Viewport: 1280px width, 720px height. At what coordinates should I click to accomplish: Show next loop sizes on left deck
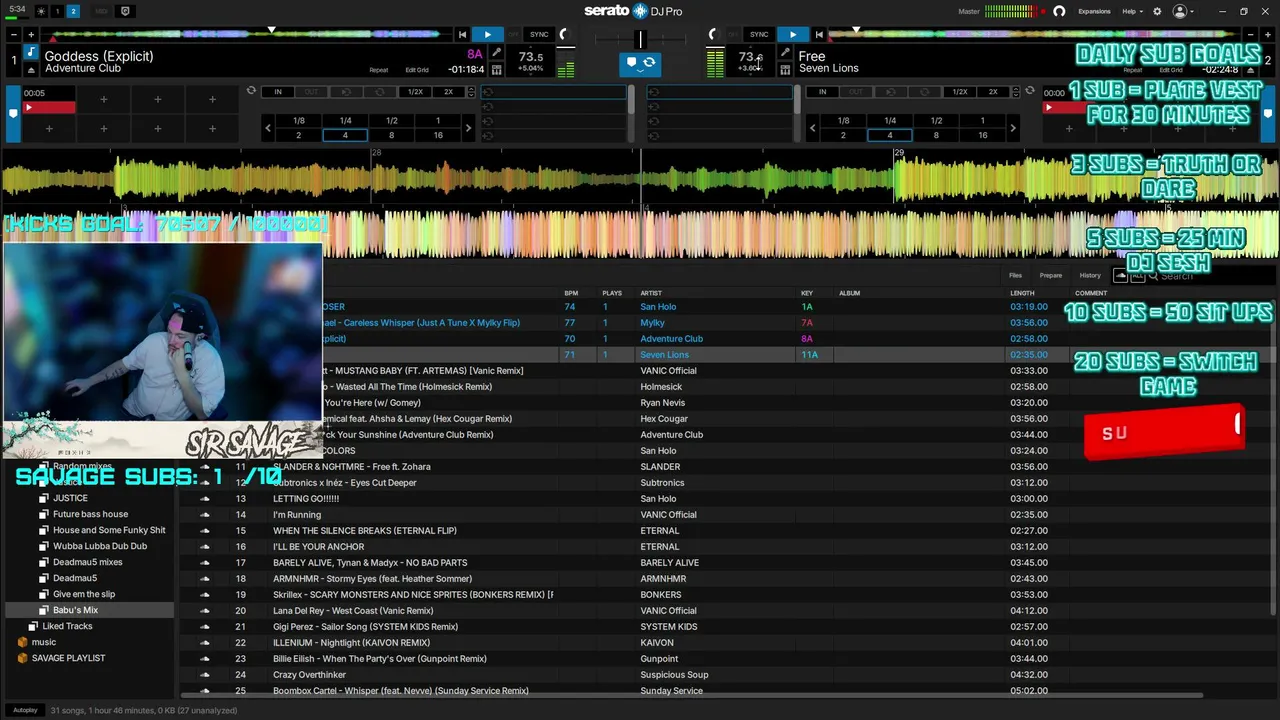coord(468,128)
